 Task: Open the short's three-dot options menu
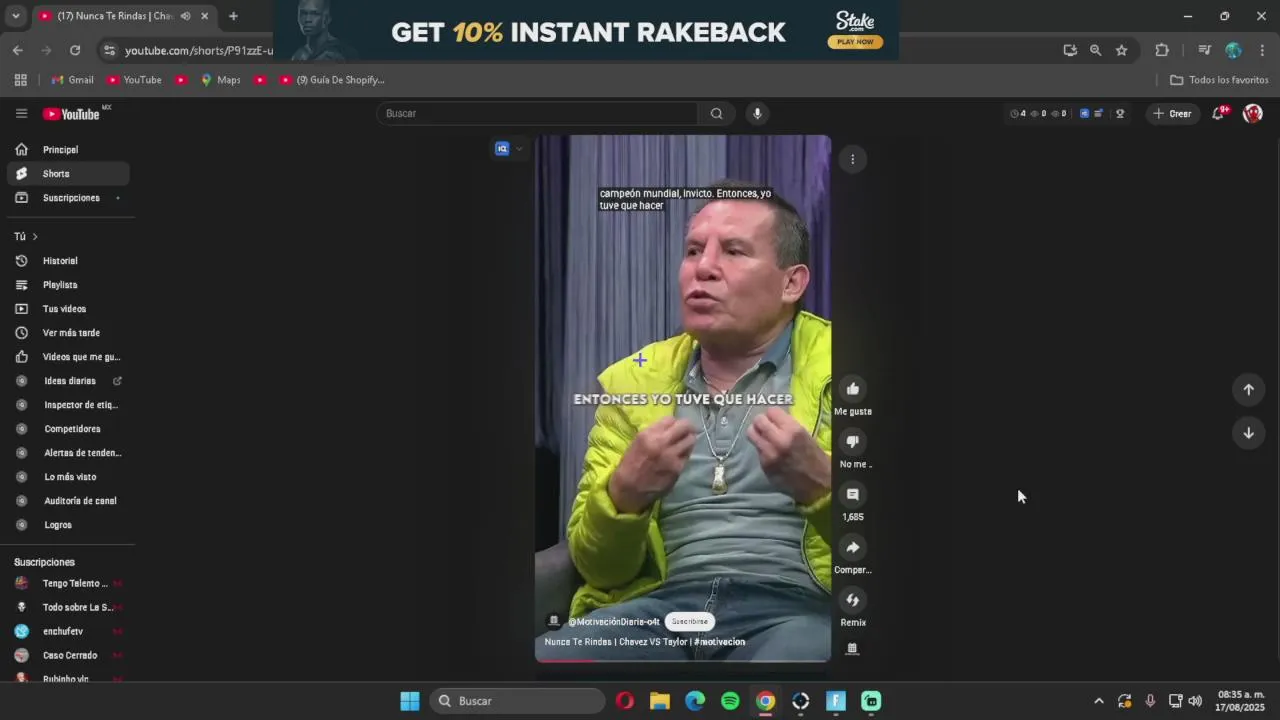tap(852, 159)
